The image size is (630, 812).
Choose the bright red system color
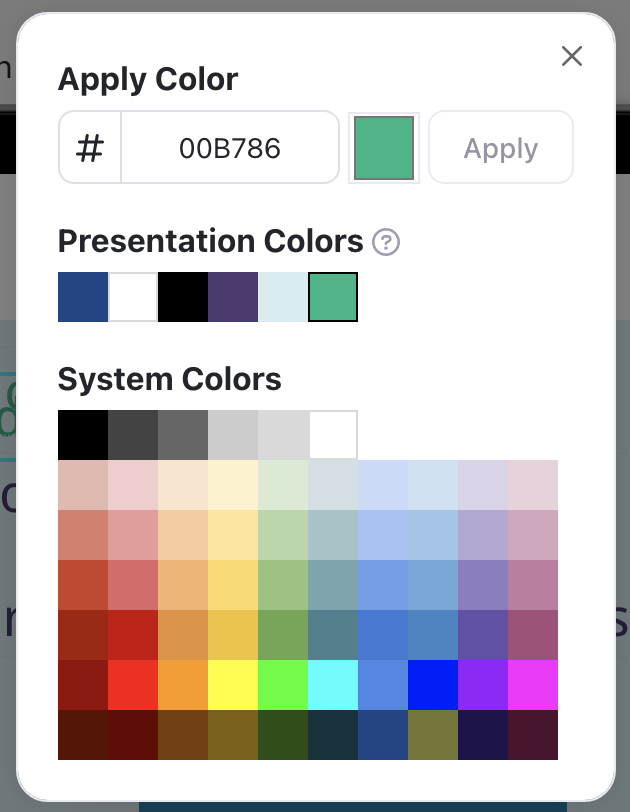133,685
